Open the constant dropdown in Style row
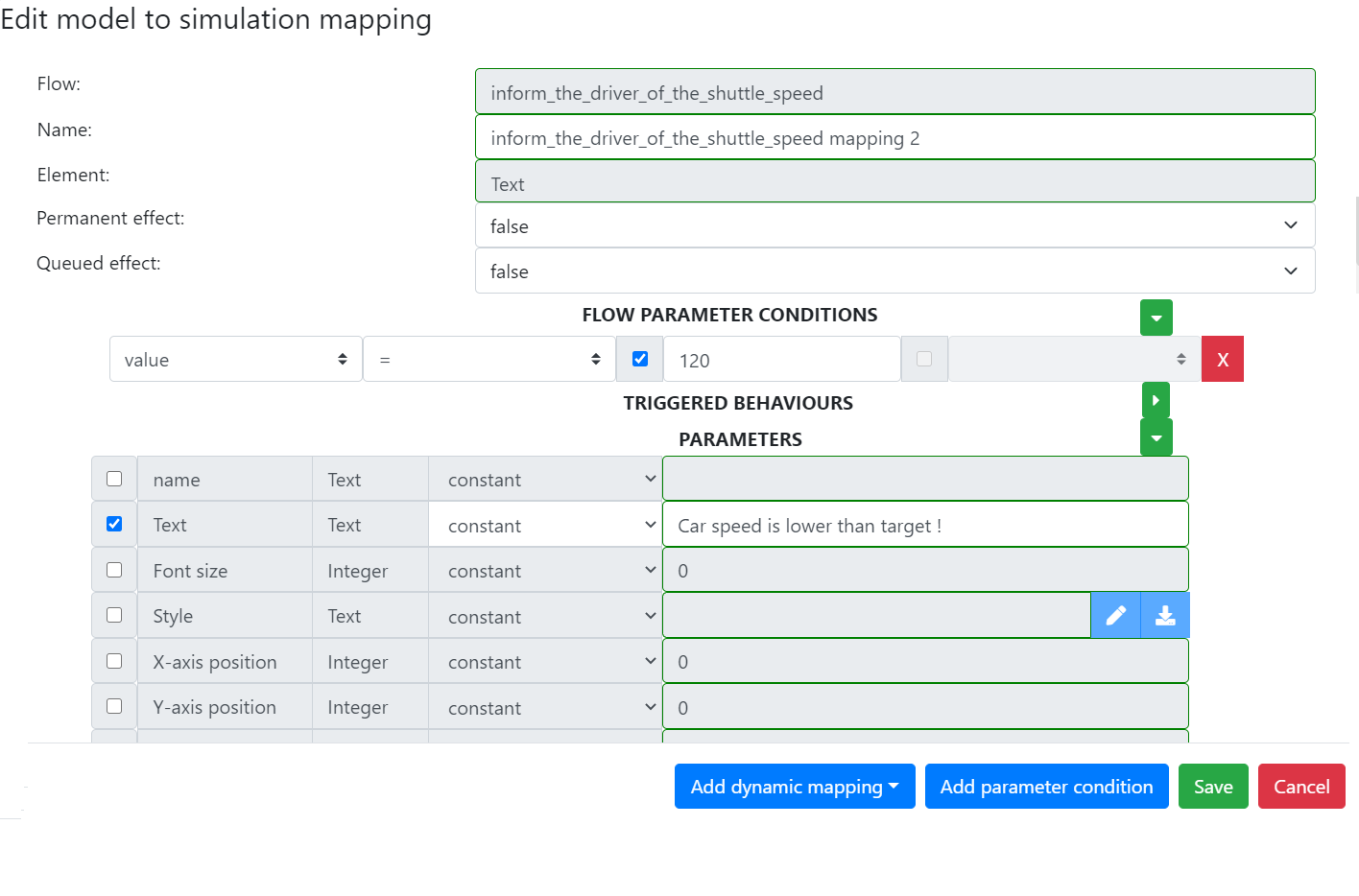This screenshot has height=896, width=1359. pyautogui.click(x=545, y=616)
